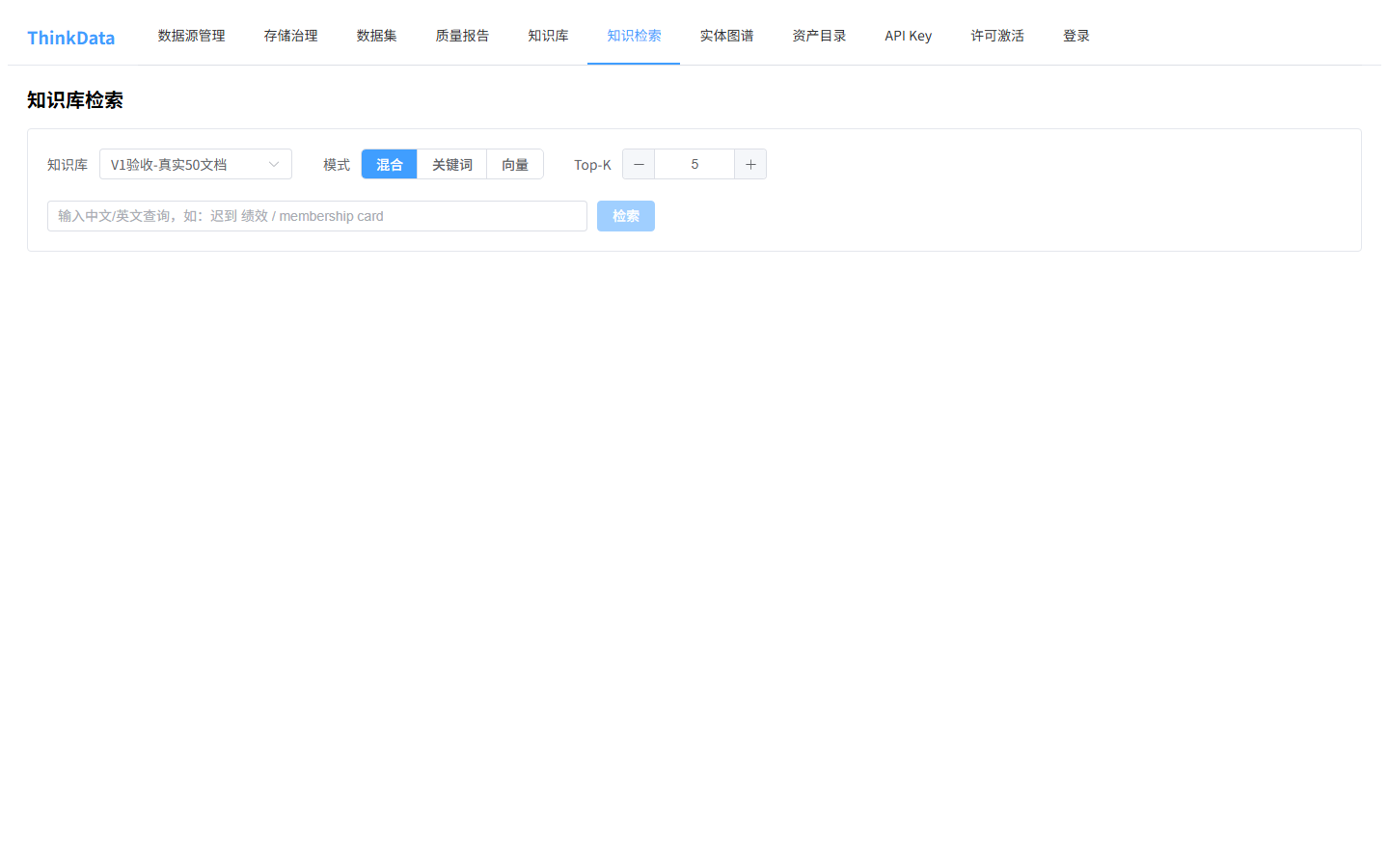The image size is (1389, 868).
Task: Select the 混合 search mode
Action: point(390,164)
